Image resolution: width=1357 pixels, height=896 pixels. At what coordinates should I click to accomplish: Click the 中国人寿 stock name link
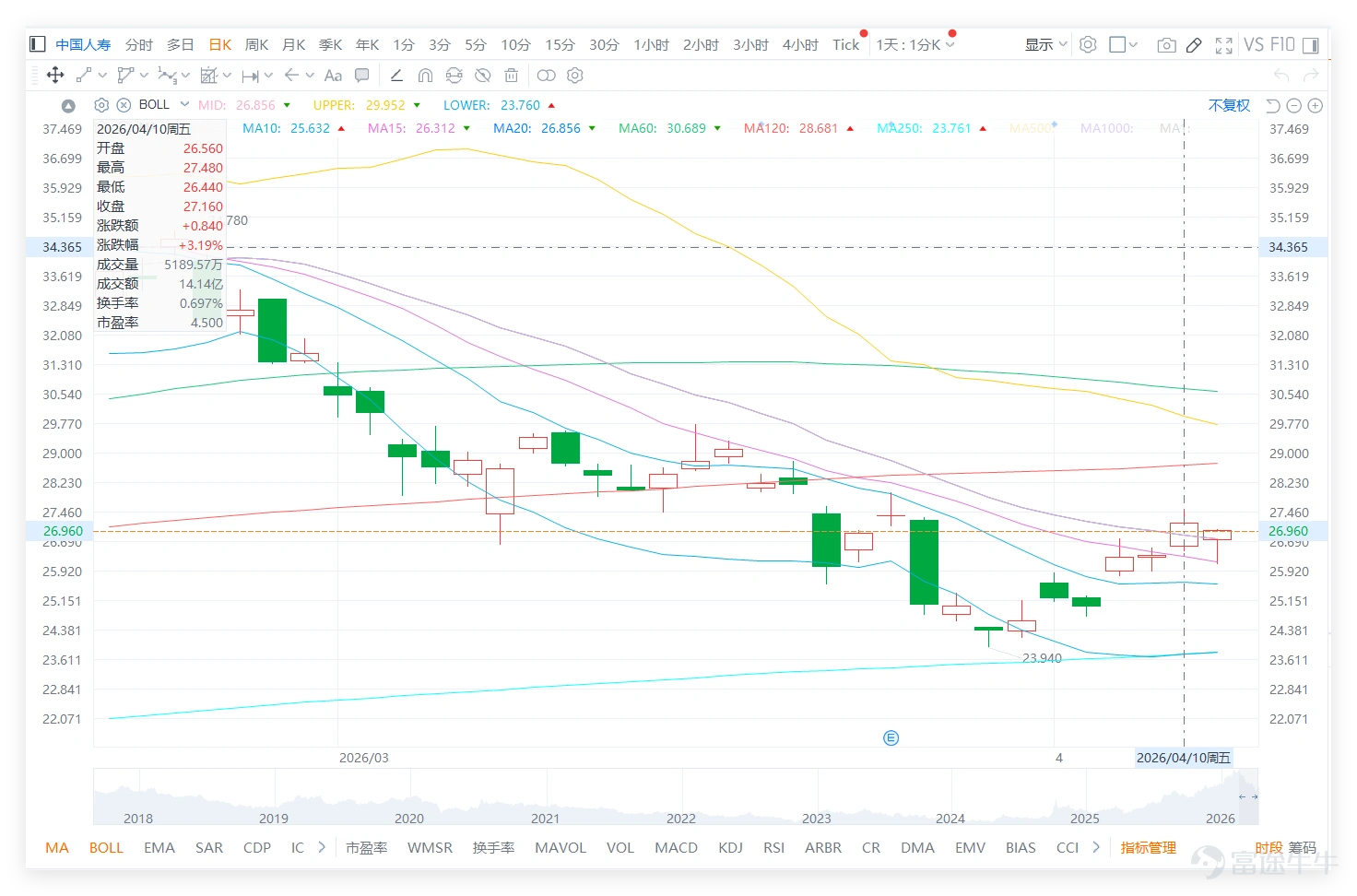[x=83, y=44]
